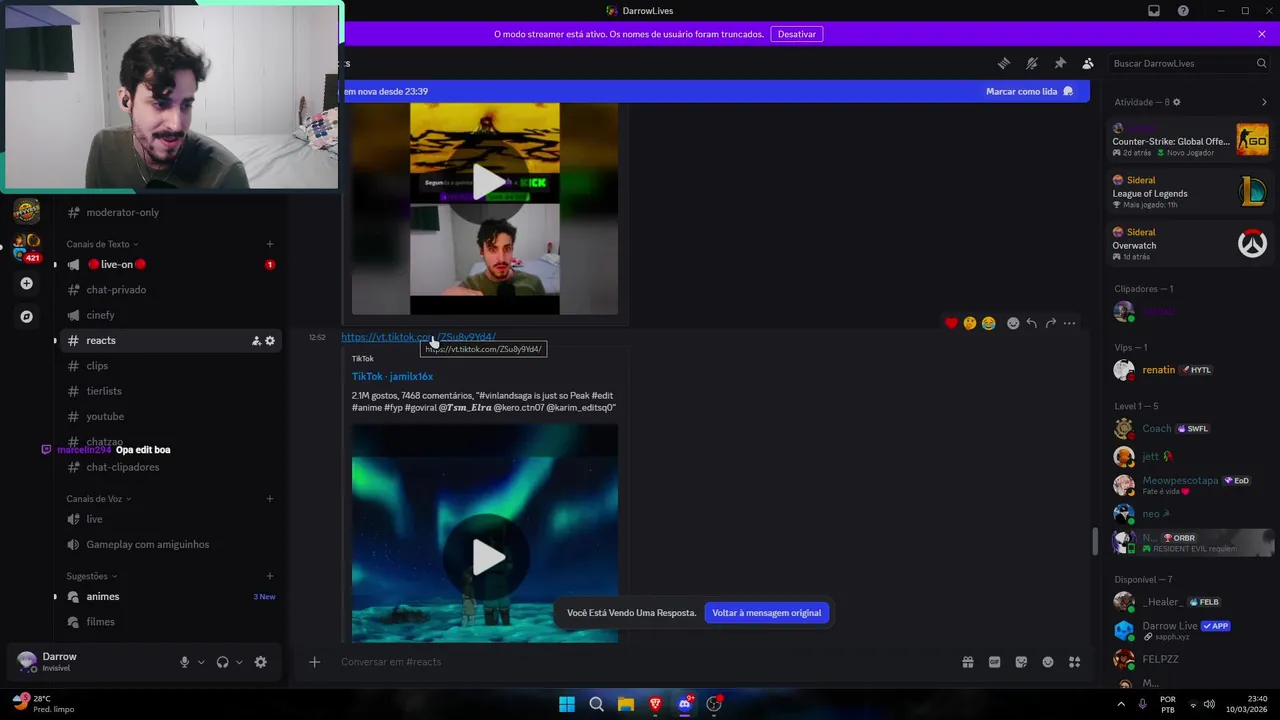
Task: Add channel to Canais de Texto
Action: pyautogui.click(x=270, y=244)
